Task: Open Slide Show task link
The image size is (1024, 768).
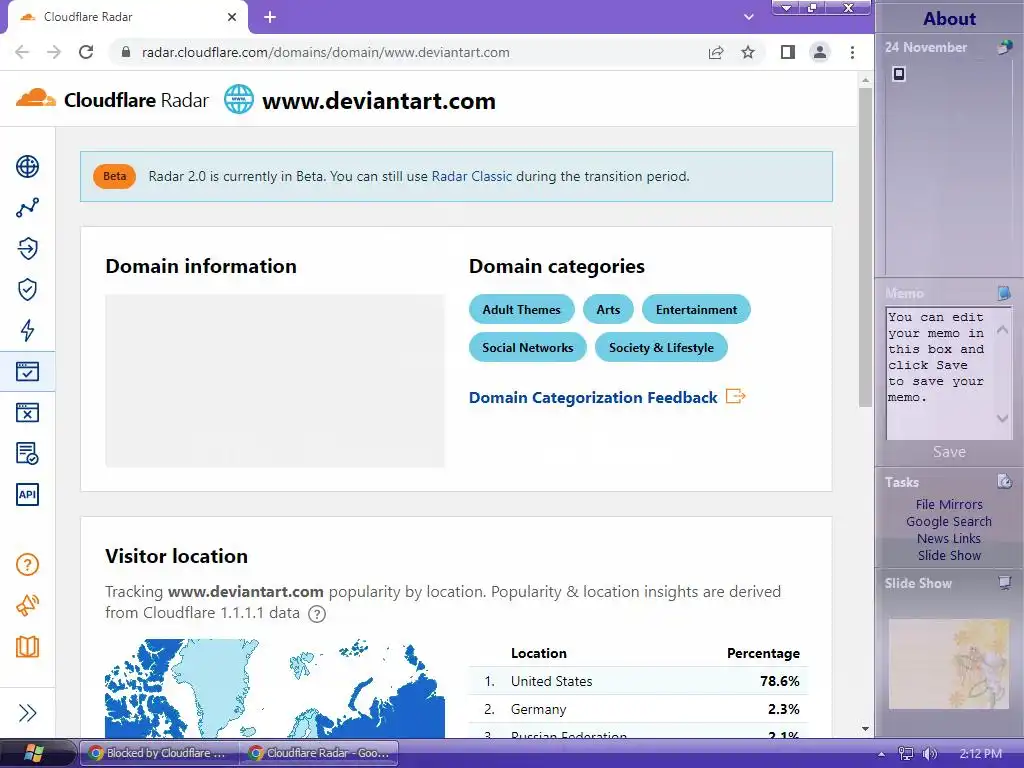Action: click(949, 555)
